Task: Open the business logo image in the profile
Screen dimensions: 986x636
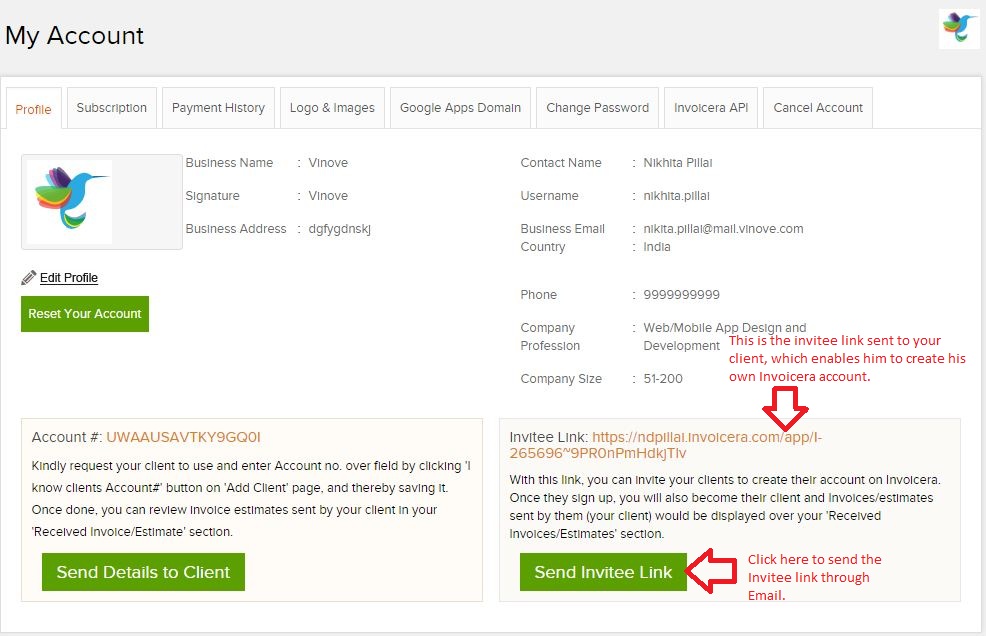Action: tap(70, 202)
